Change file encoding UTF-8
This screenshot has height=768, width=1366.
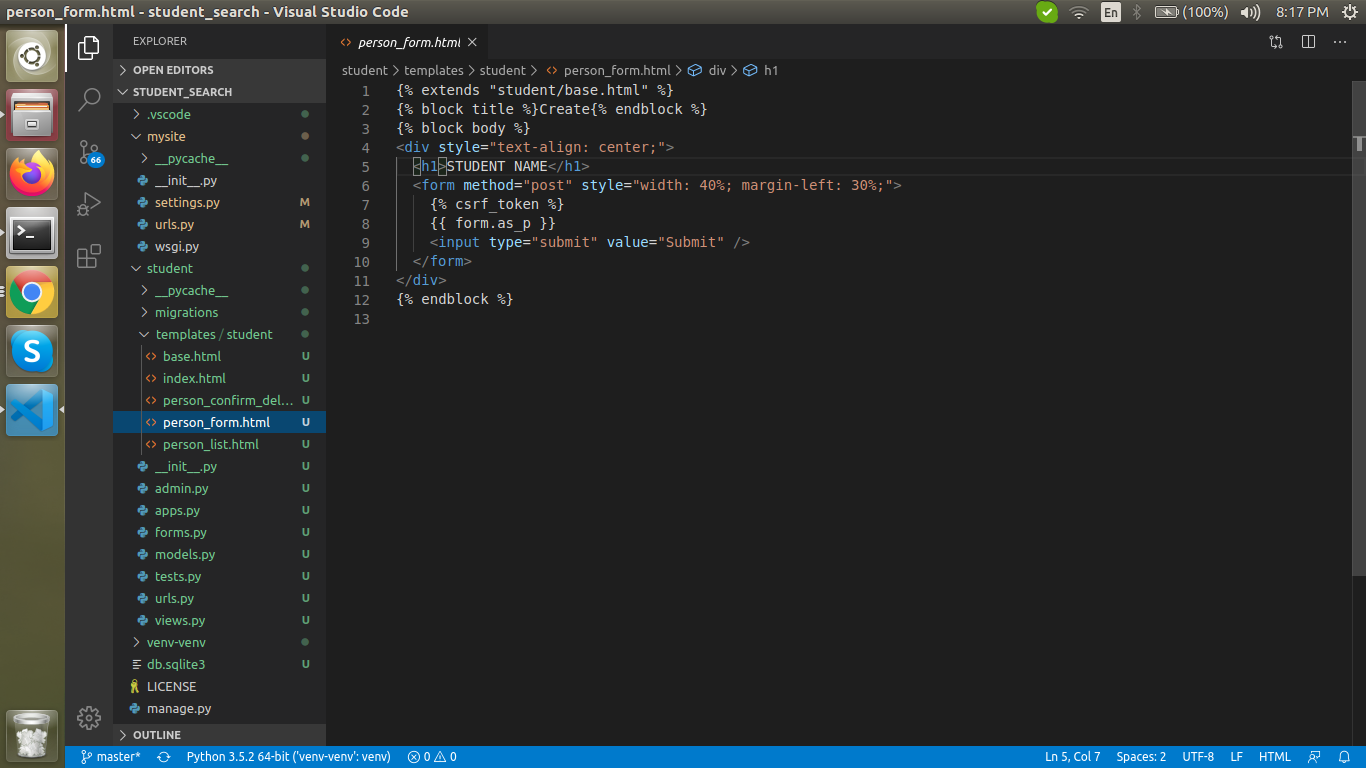[1198, 757]
